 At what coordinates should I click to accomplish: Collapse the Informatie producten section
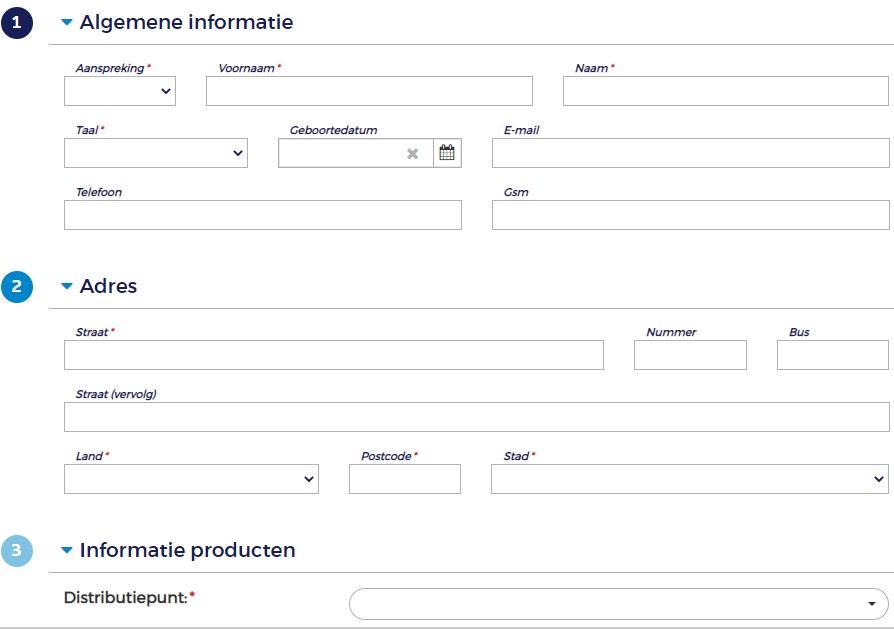pyautogui.click(x=67, y=551)
